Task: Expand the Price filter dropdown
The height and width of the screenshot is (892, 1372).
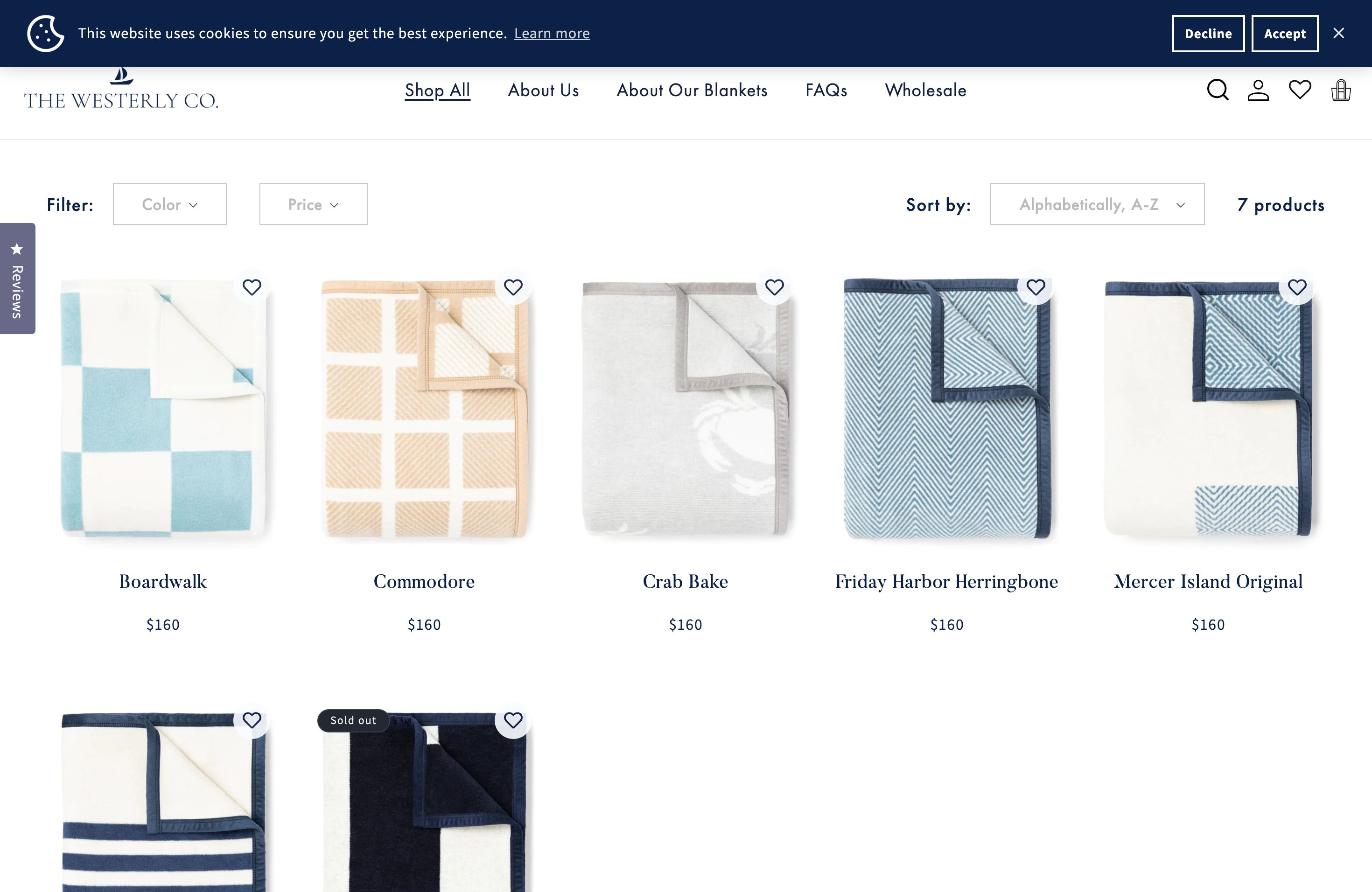Action: click(313, 204)
